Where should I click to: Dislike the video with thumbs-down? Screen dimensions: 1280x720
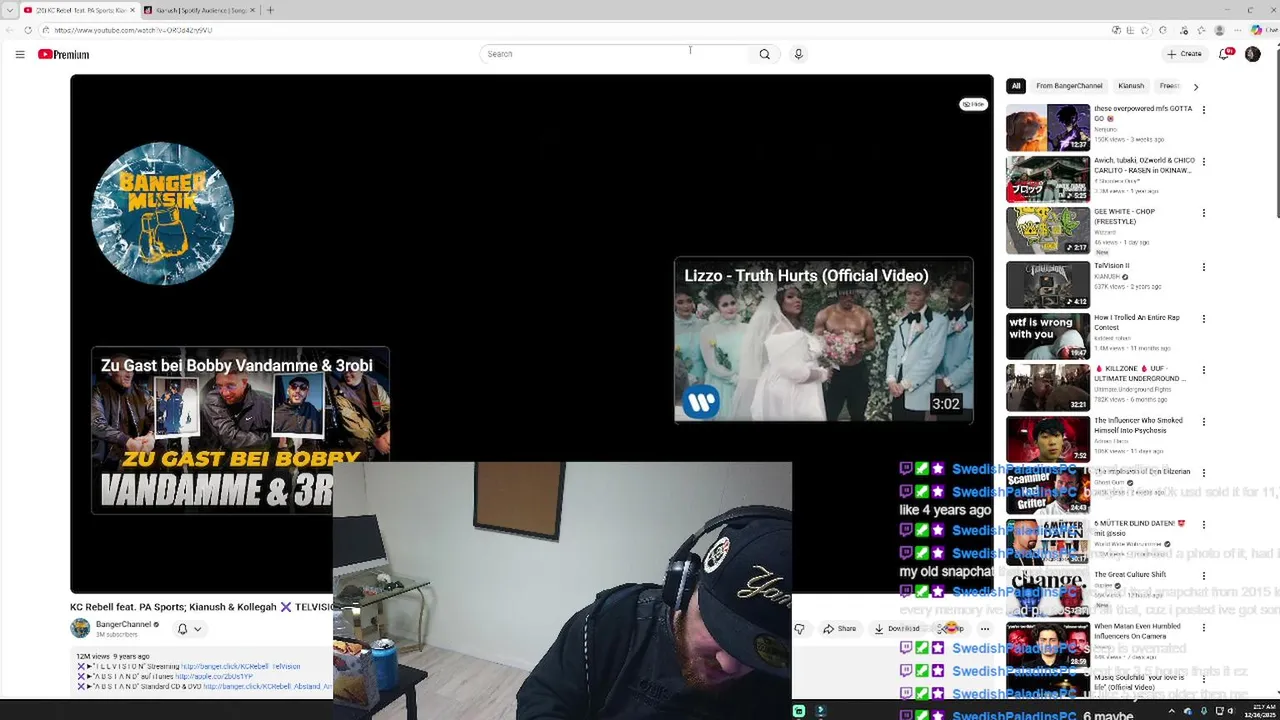coord(799,629)
